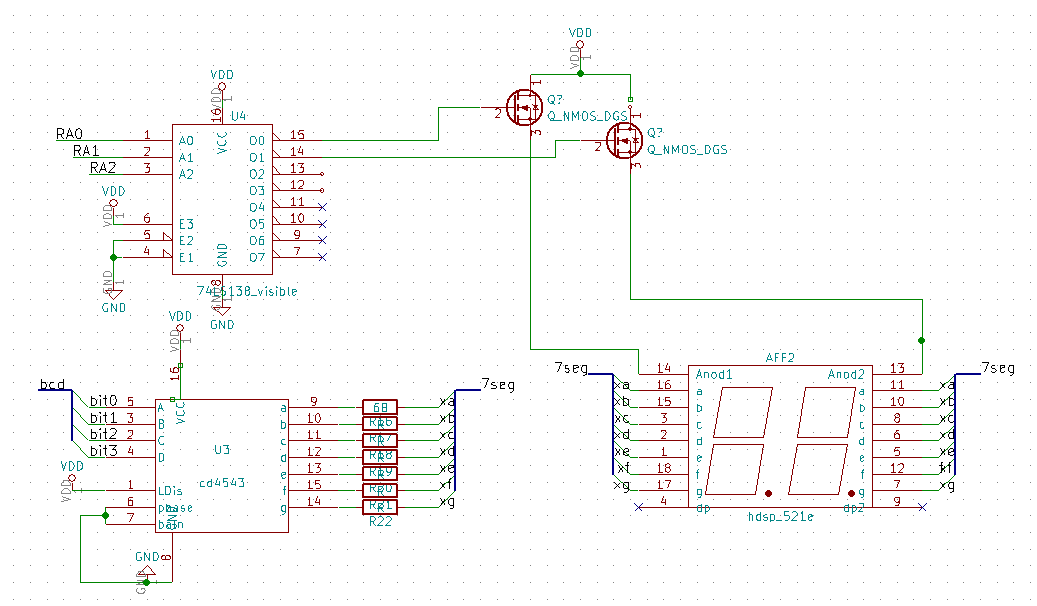Click the VDD symbol on the LDis pin
Screen dimensions: 1037x606
point(72,478)
